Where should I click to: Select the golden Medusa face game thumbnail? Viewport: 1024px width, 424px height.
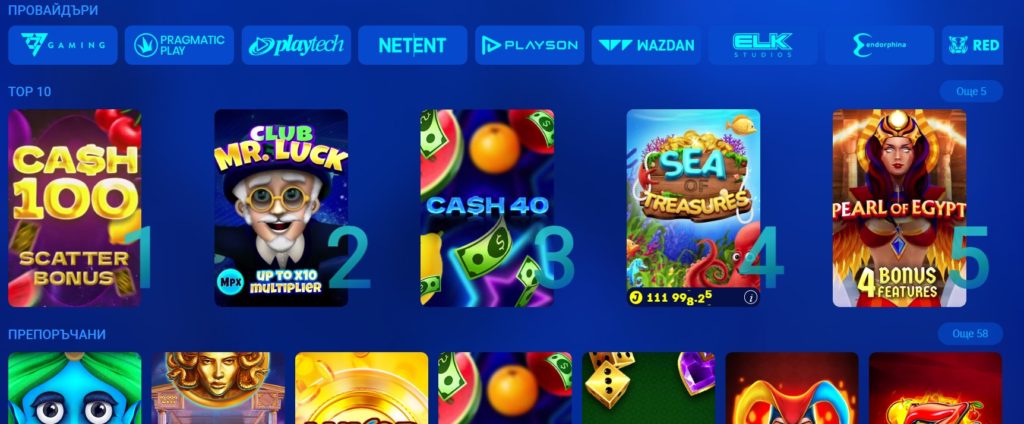(x=218, y=388)
